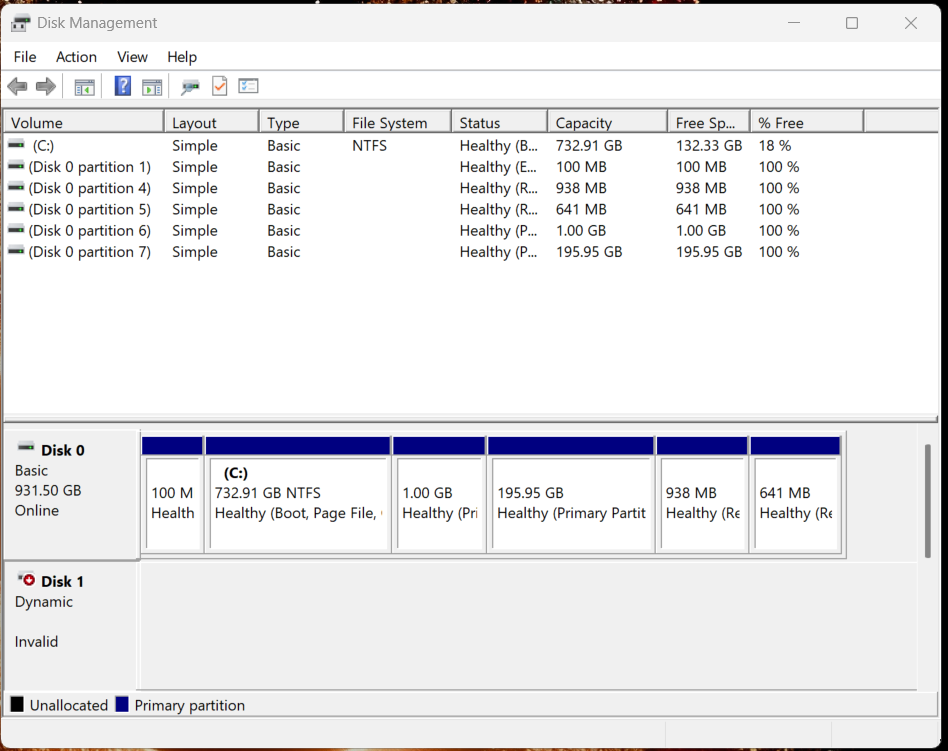Select Disk 0 partition 7 in volume list

[89, 252]
